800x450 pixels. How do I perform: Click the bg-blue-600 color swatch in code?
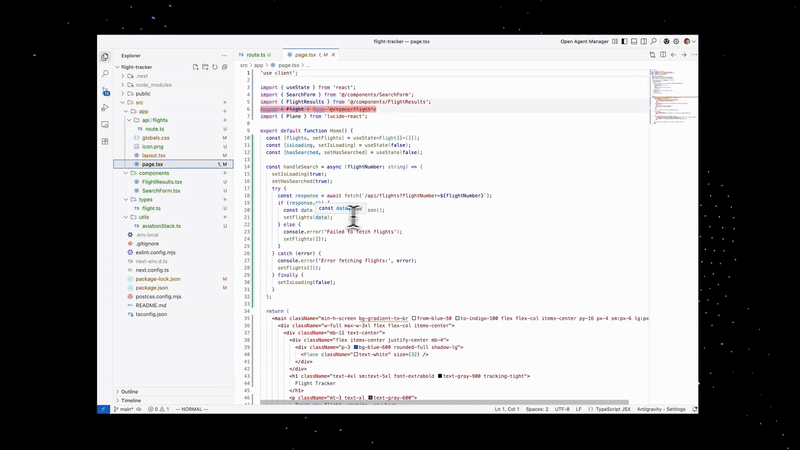356,347
